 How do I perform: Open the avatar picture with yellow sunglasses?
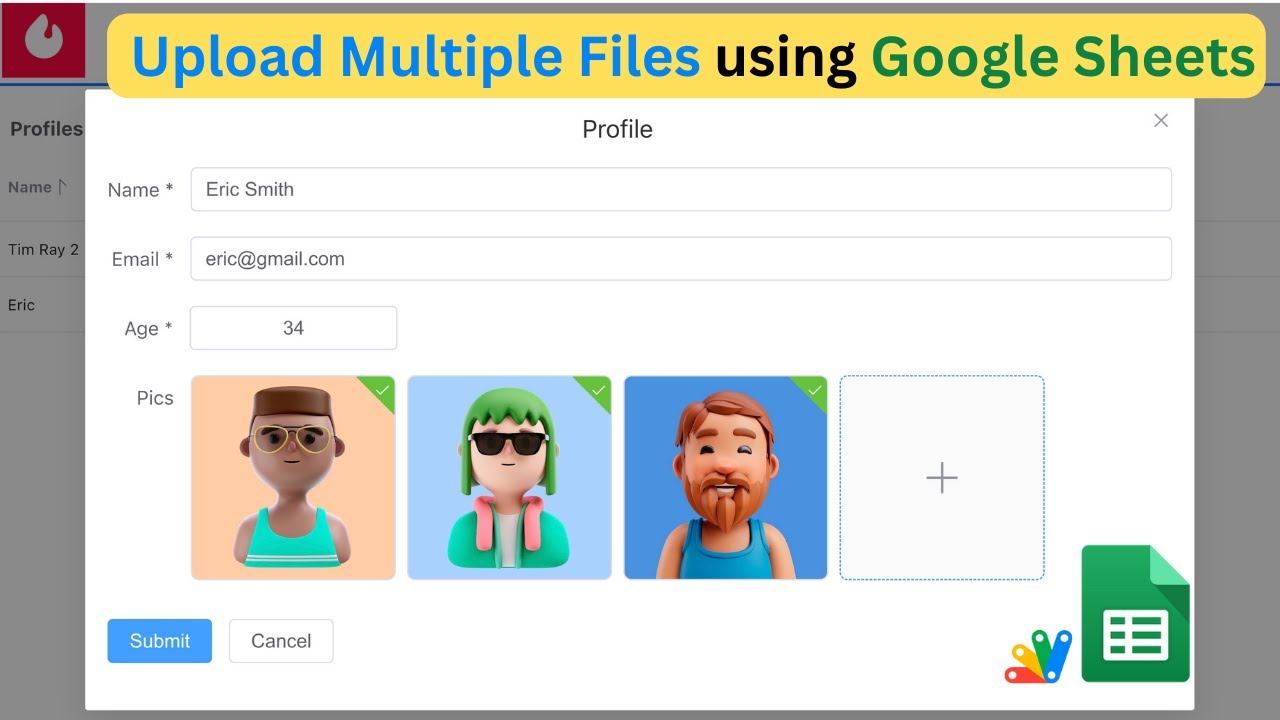(293, 477)
